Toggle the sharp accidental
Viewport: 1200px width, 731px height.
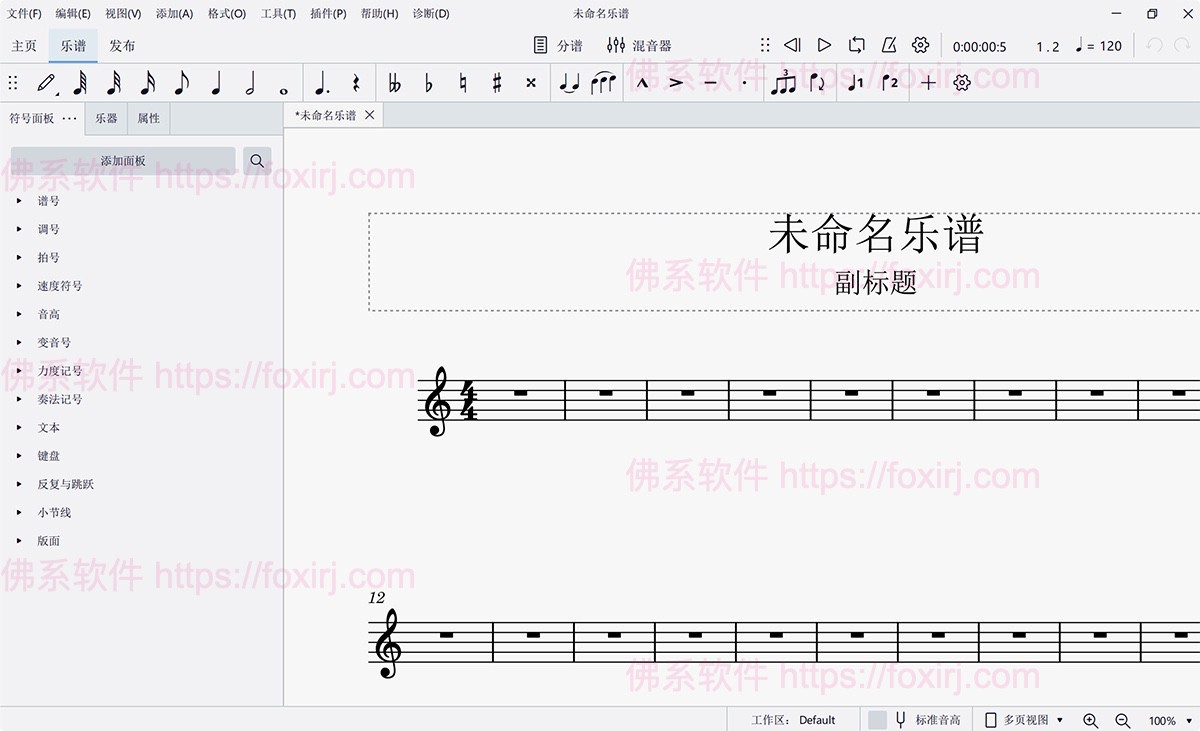[497, 83]
